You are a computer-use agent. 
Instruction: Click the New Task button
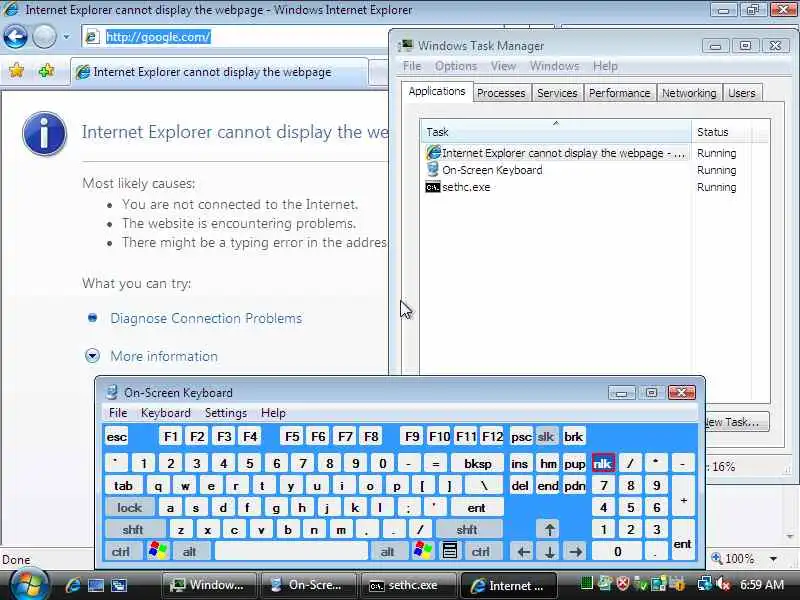pos(737,422)
